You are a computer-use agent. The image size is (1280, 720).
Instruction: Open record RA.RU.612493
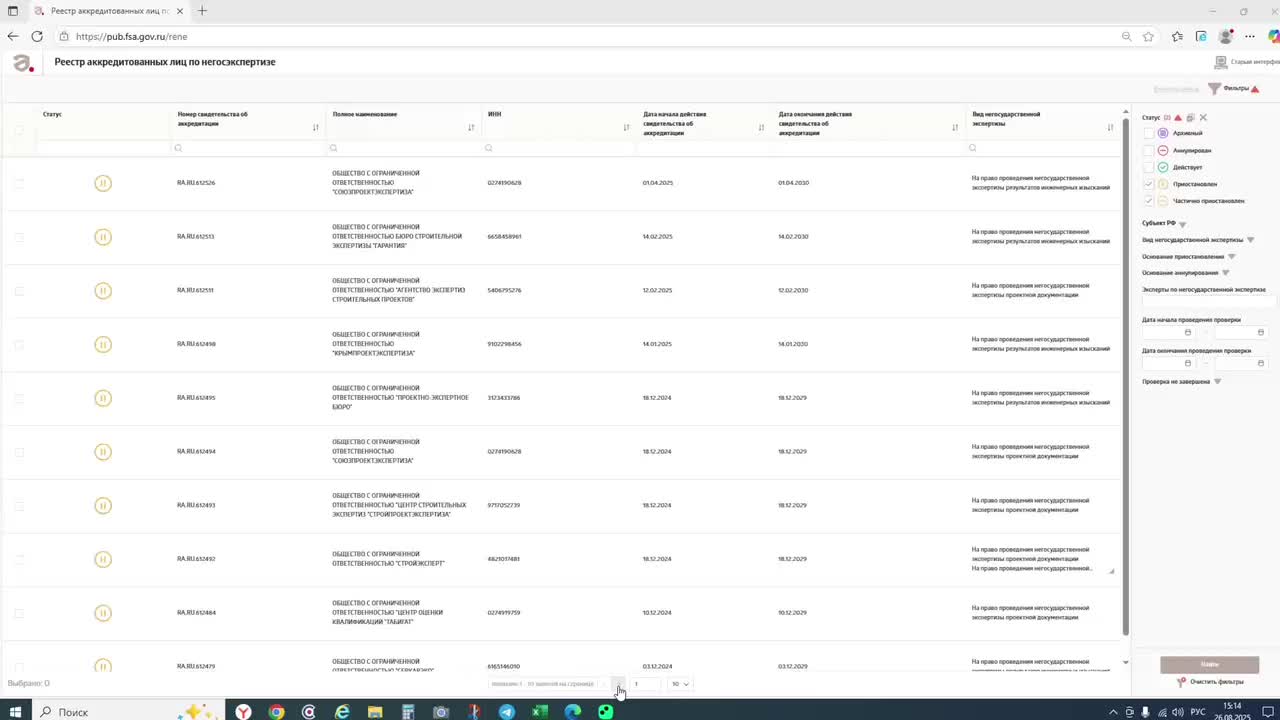coord(196,505)
